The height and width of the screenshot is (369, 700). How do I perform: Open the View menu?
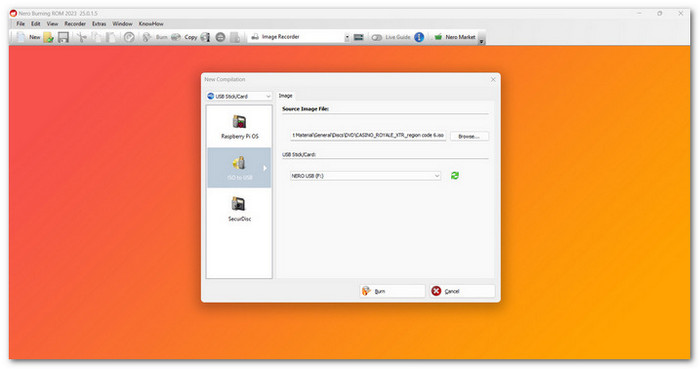click(52, 24)
